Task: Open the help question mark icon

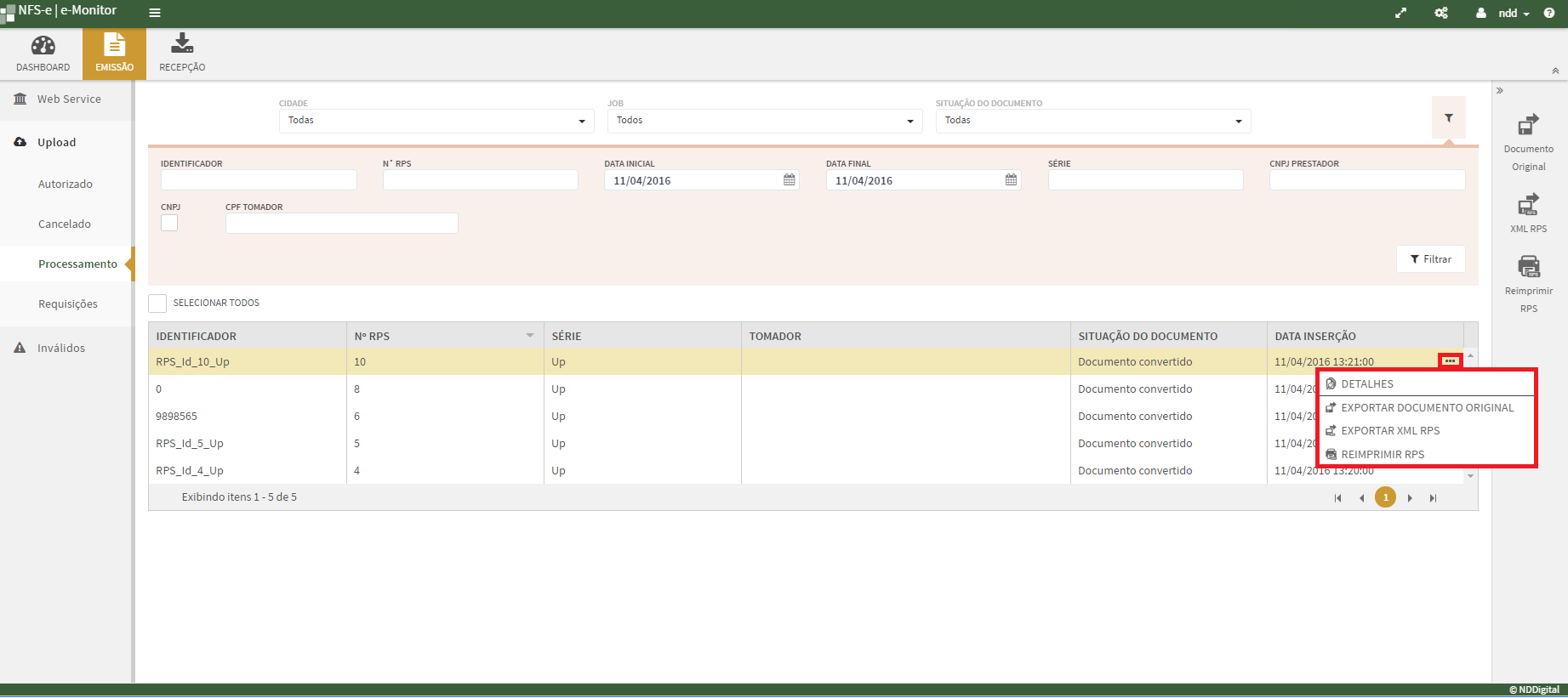Action: [1549, 13]
